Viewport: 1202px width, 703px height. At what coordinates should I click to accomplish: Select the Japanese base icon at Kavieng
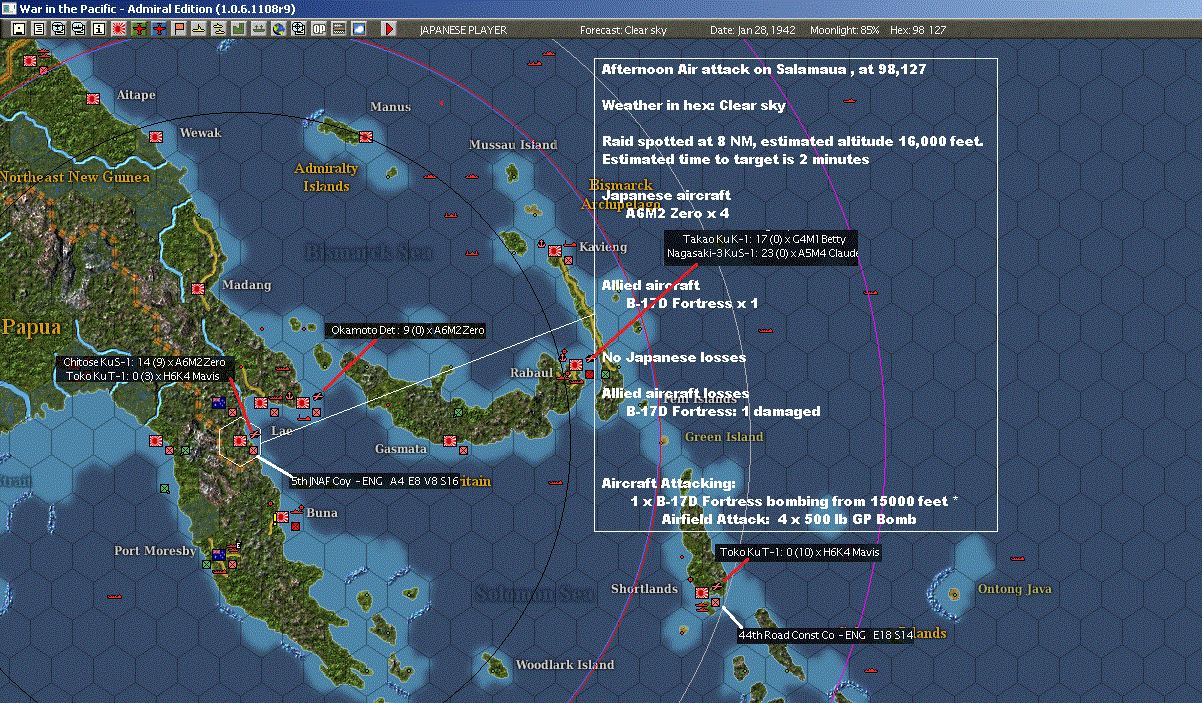tap(555, 251)
